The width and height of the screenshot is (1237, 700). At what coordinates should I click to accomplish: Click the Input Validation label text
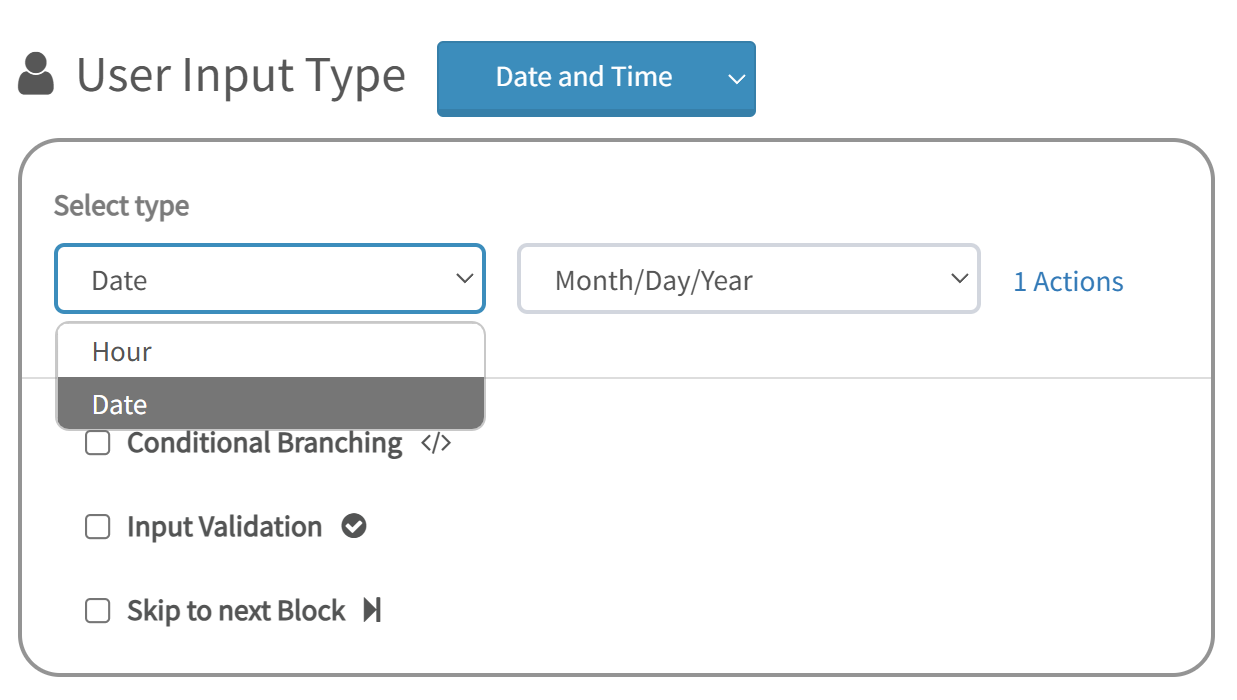tap(224, 527)
